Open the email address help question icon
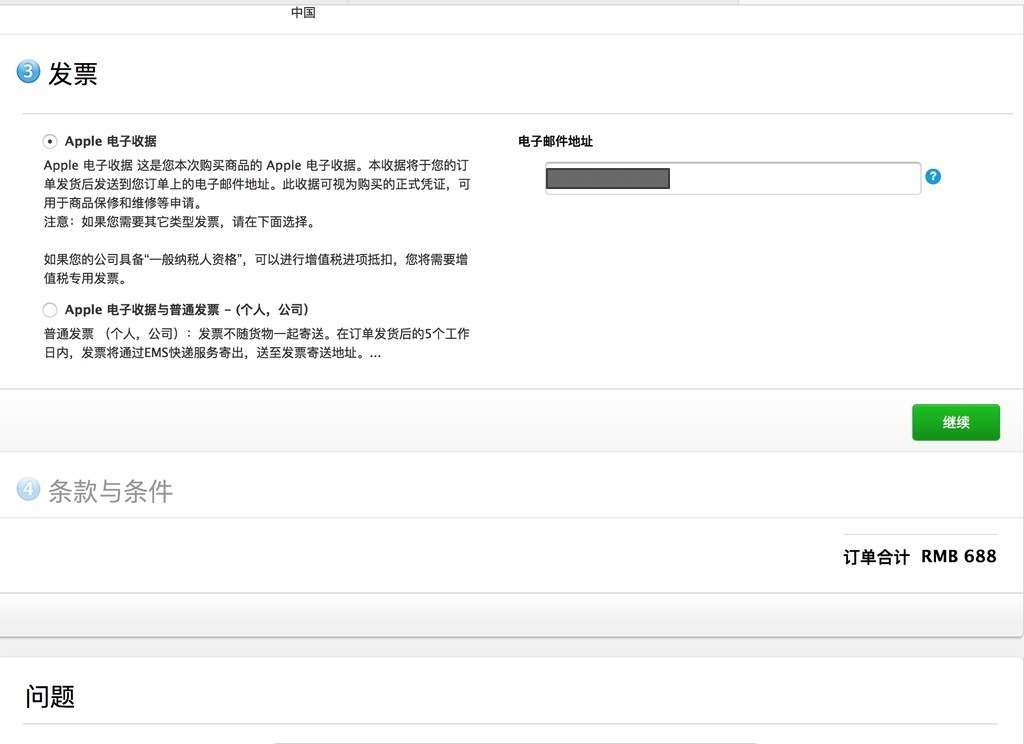 click(x=933, y=176)
